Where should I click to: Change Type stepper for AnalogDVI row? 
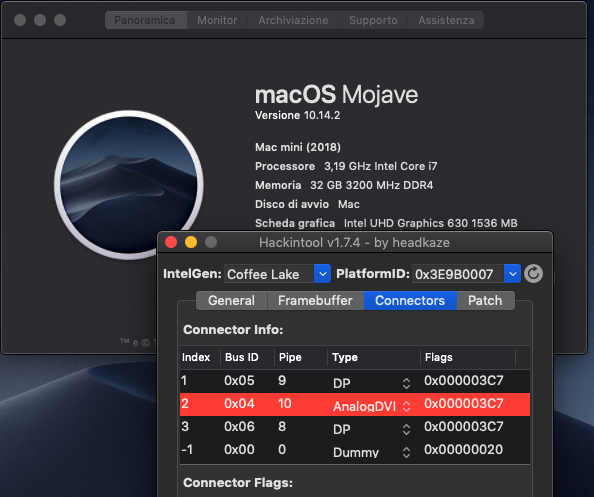point(406,406)
